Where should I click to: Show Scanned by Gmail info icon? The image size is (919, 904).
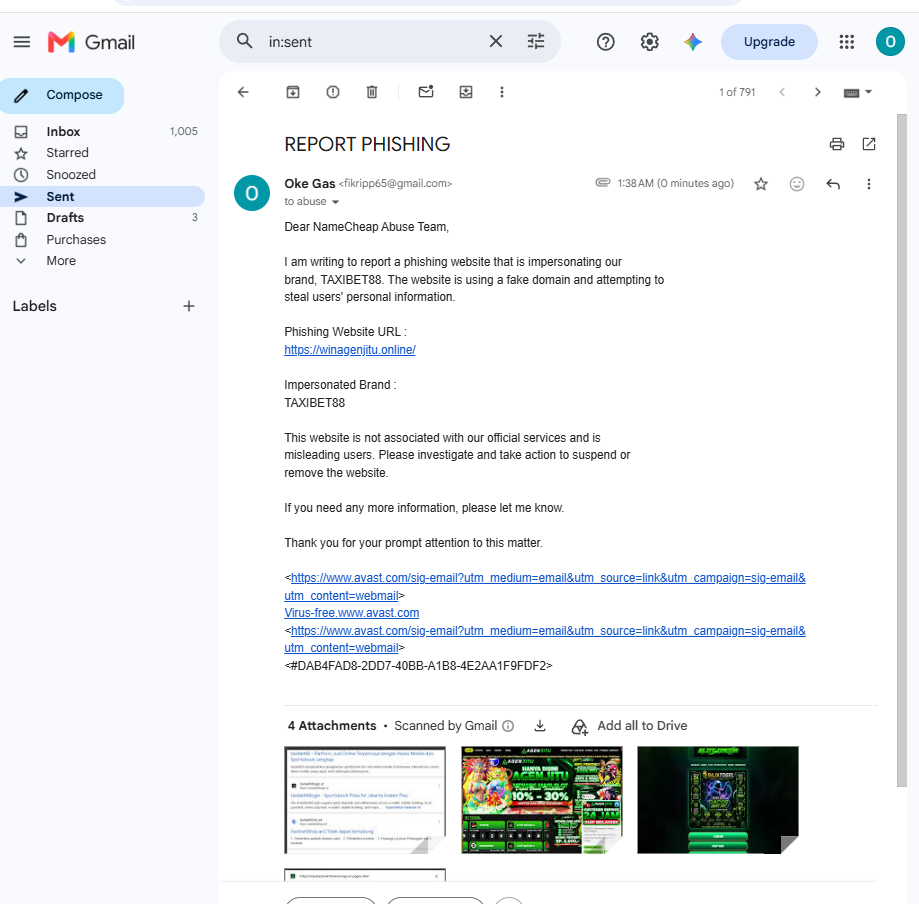pos(508,726)
